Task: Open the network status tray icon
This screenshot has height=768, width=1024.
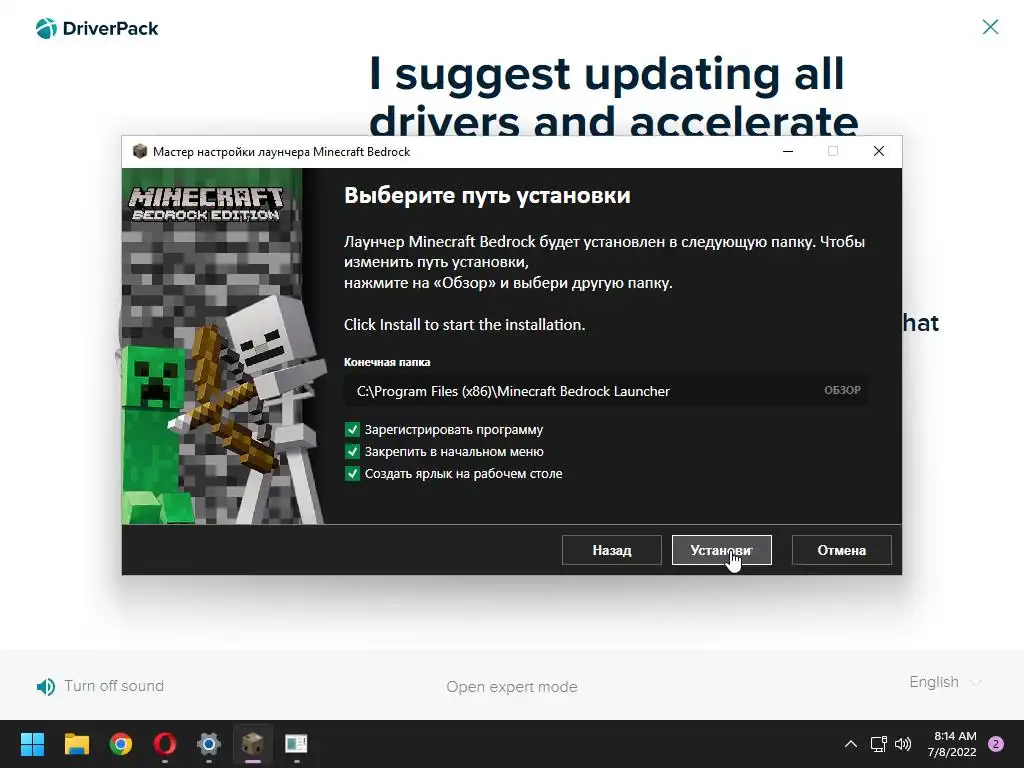Action: [878, 744]
